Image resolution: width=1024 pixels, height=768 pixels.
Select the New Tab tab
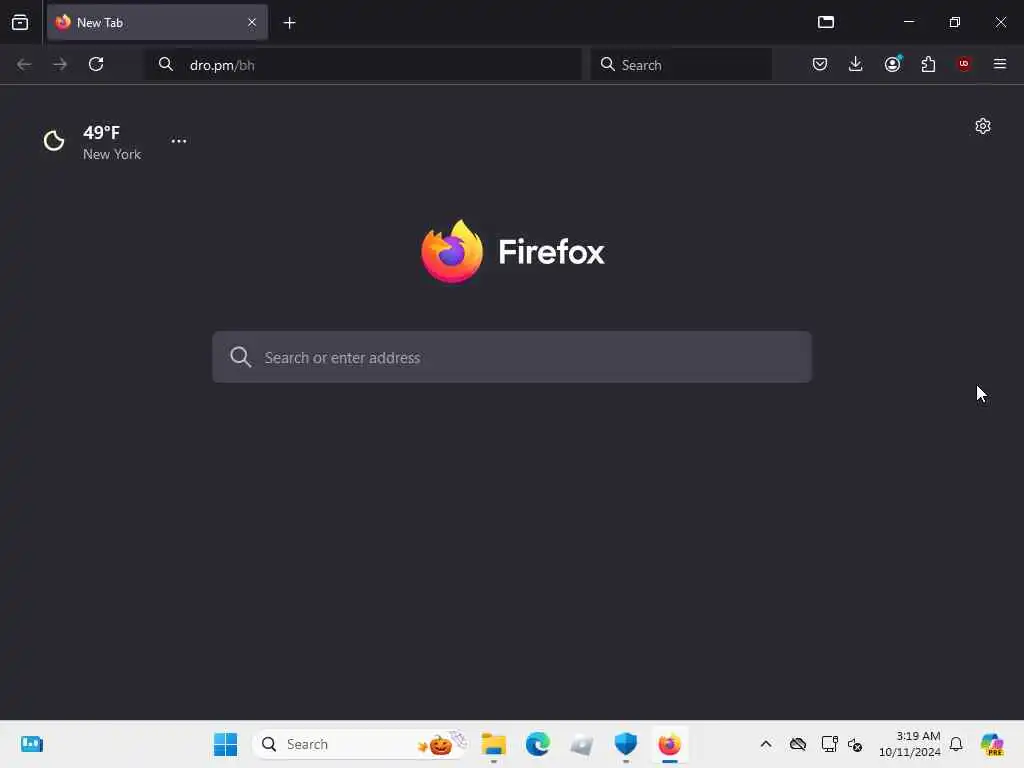point(157,22)
